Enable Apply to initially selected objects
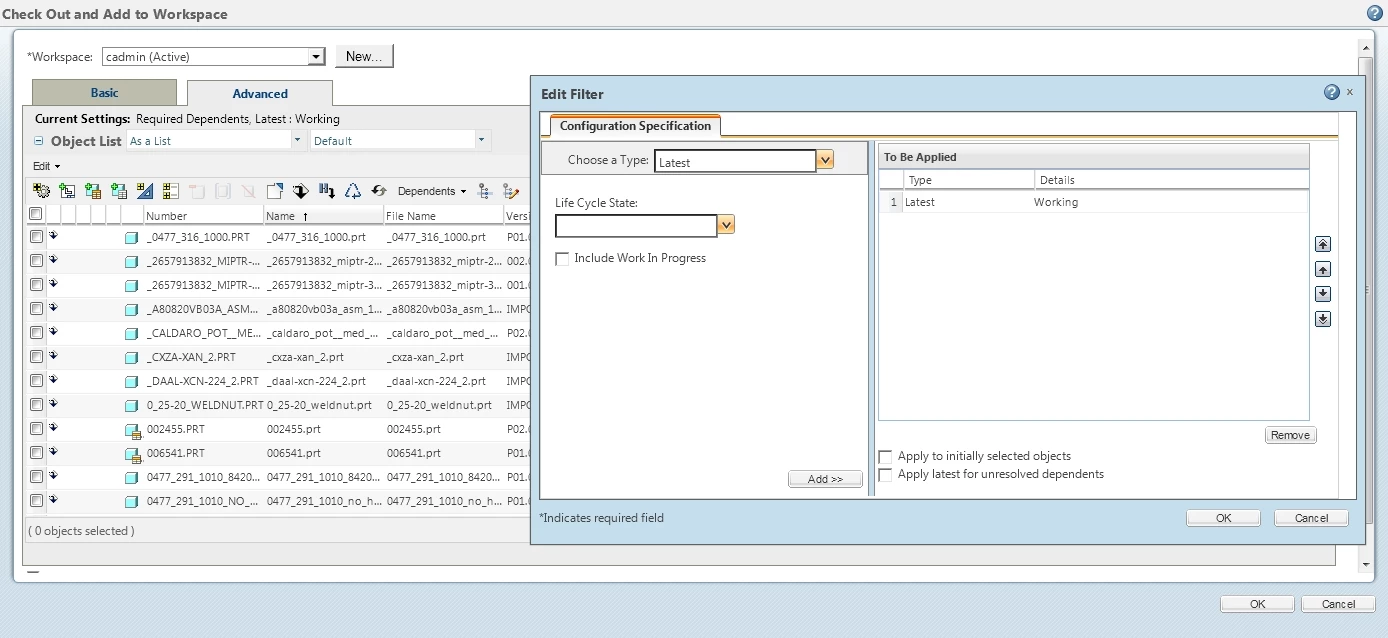This screenshot has width=1388, height=638. coord(885,456)
